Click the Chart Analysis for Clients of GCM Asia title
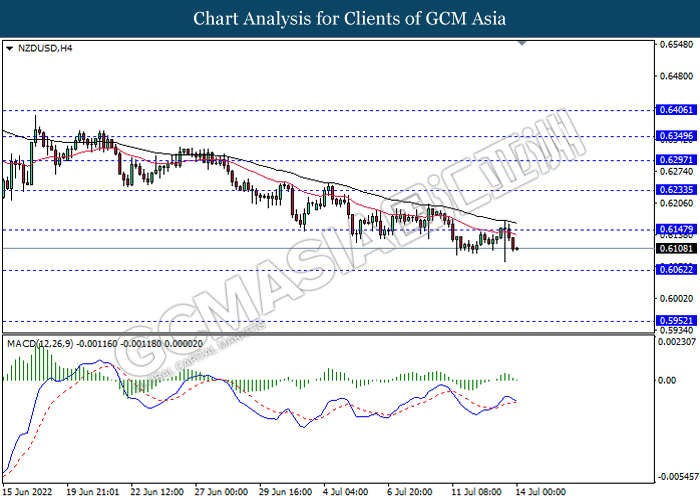 [x=350, y=19]
